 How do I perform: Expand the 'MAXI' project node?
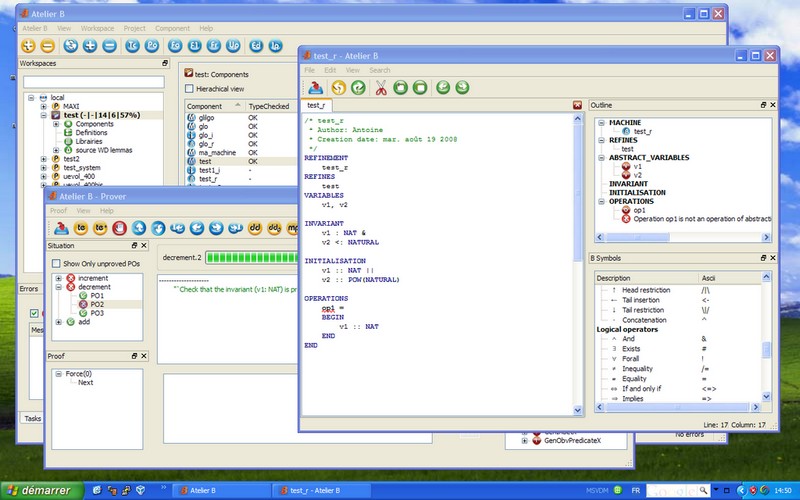click(x=43, y=107)
